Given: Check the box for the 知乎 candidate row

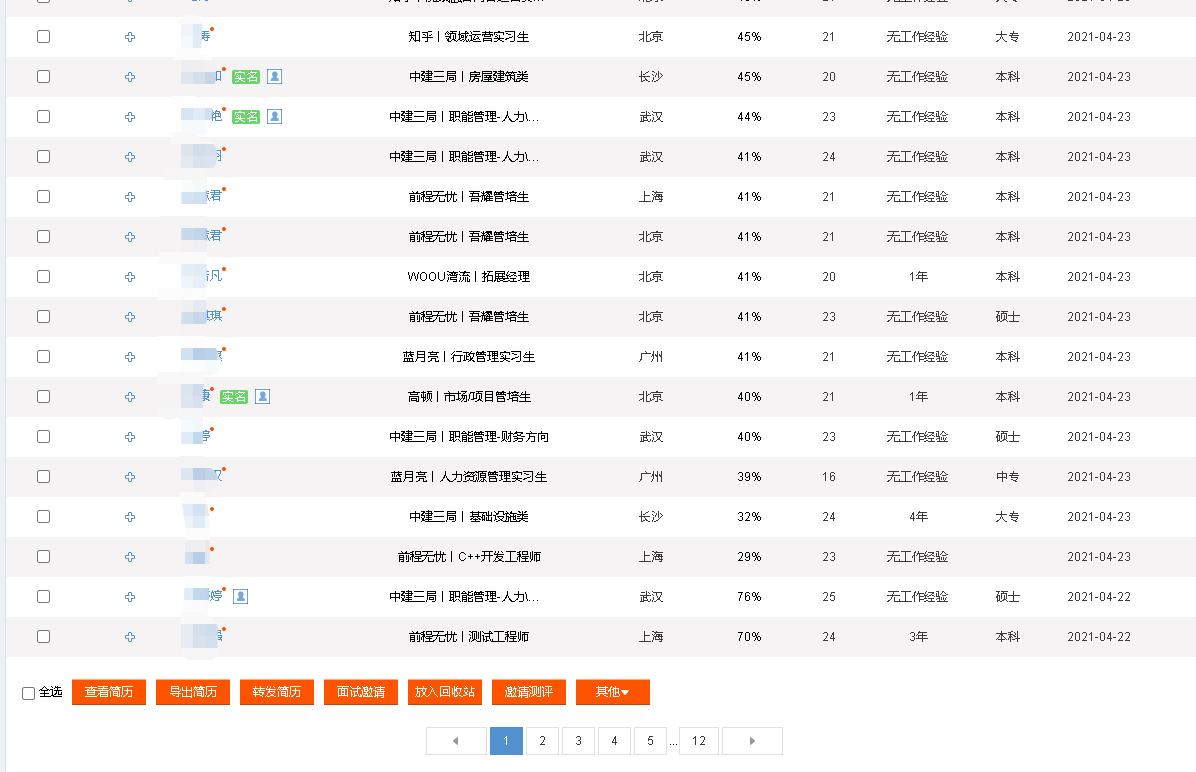Looking at the screenshot, I should (43, 36).
